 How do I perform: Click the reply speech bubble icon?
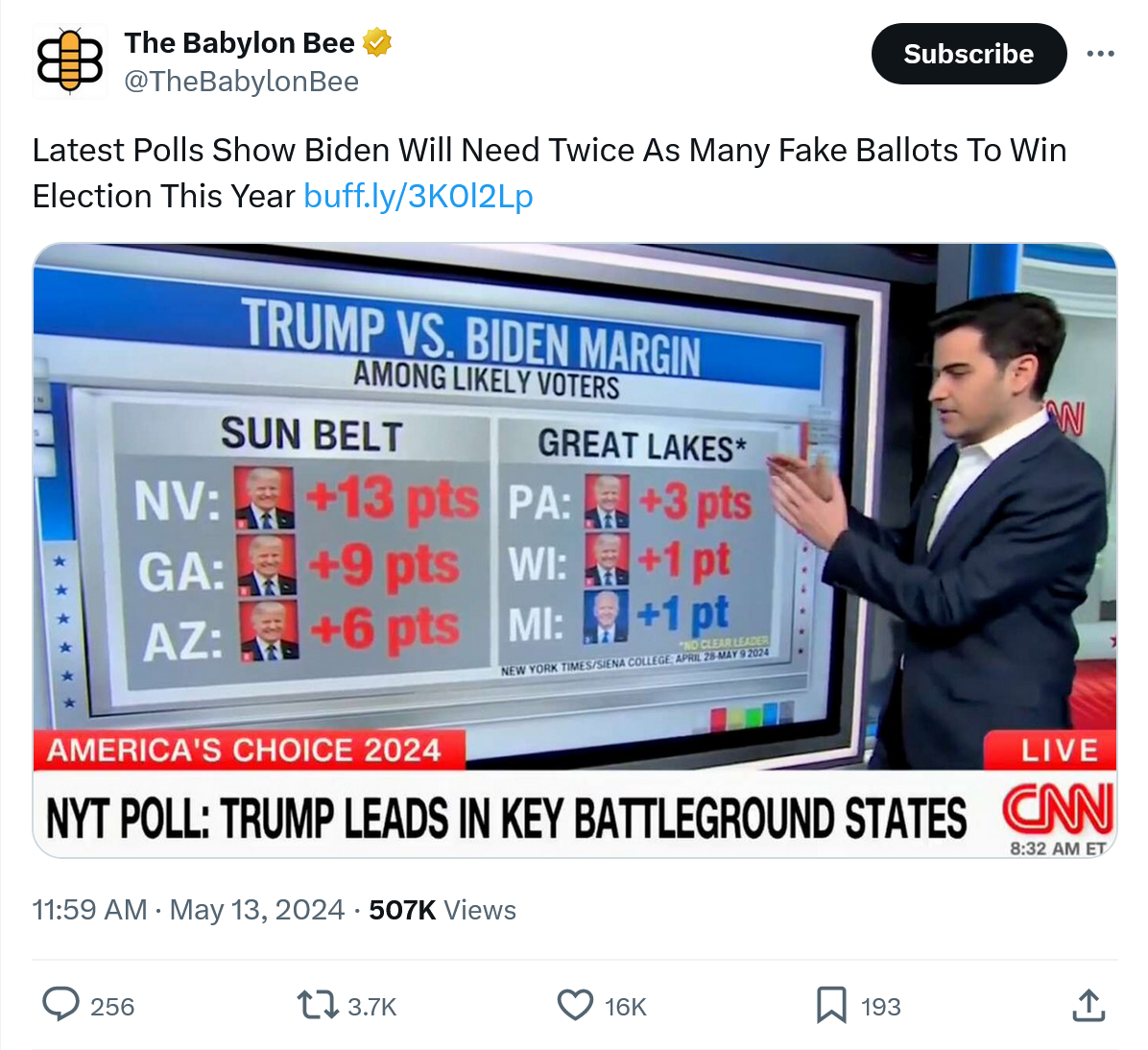coord(61,1005)
